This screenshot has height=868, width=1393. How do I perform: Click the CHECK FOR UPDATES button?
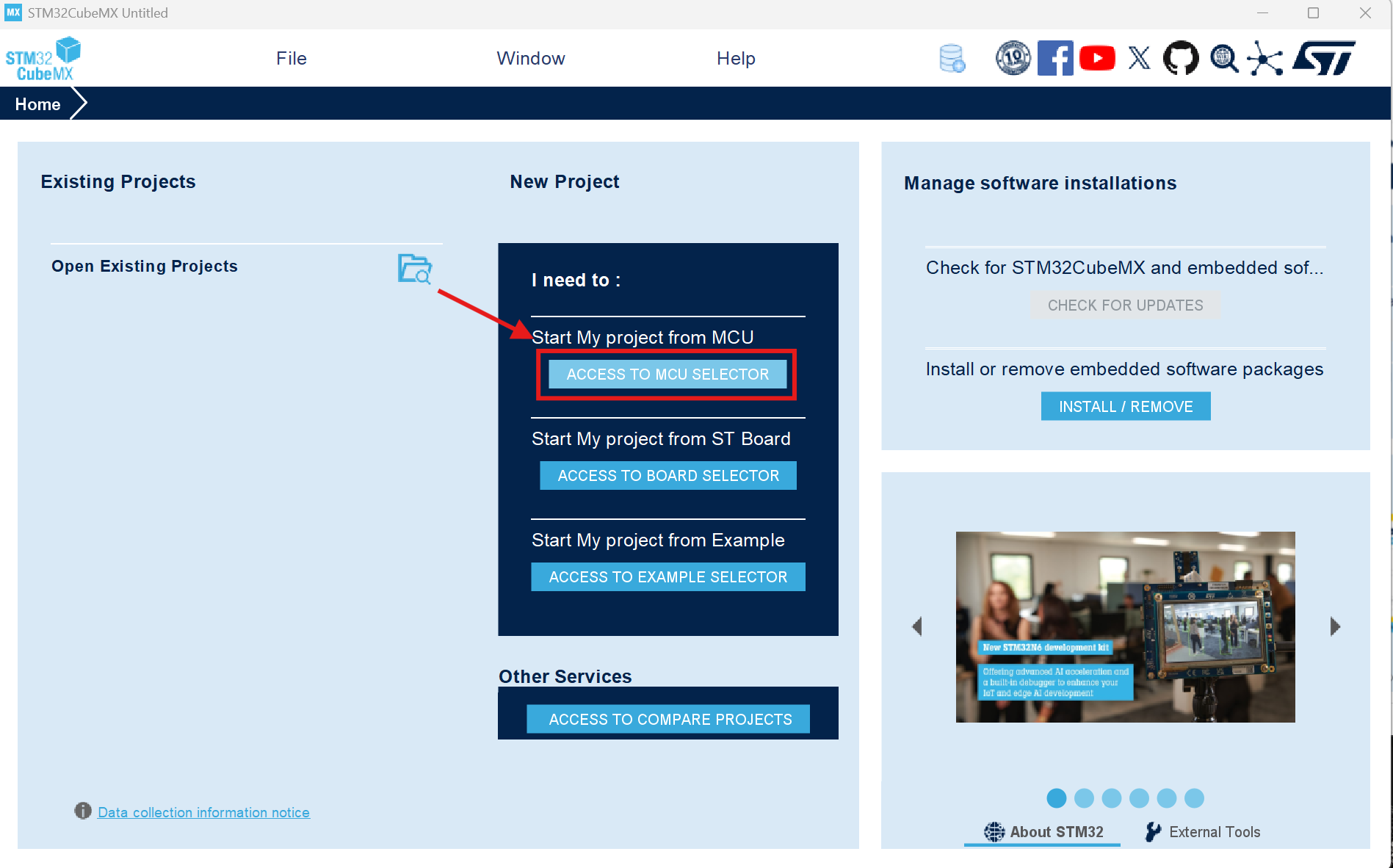click(x=1125, y=305)
